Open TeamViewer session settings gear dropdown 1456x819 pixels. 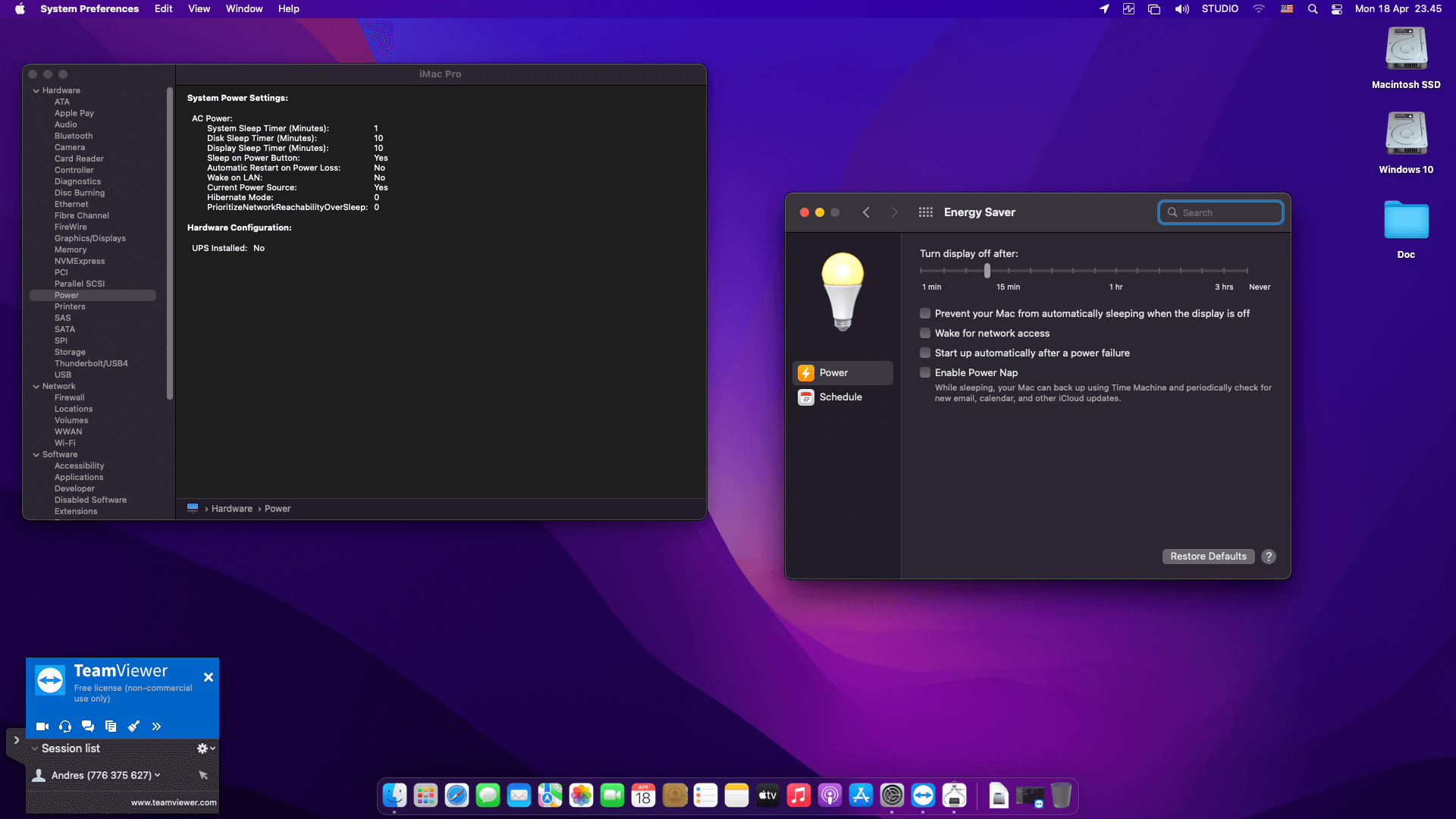[206, 748]
